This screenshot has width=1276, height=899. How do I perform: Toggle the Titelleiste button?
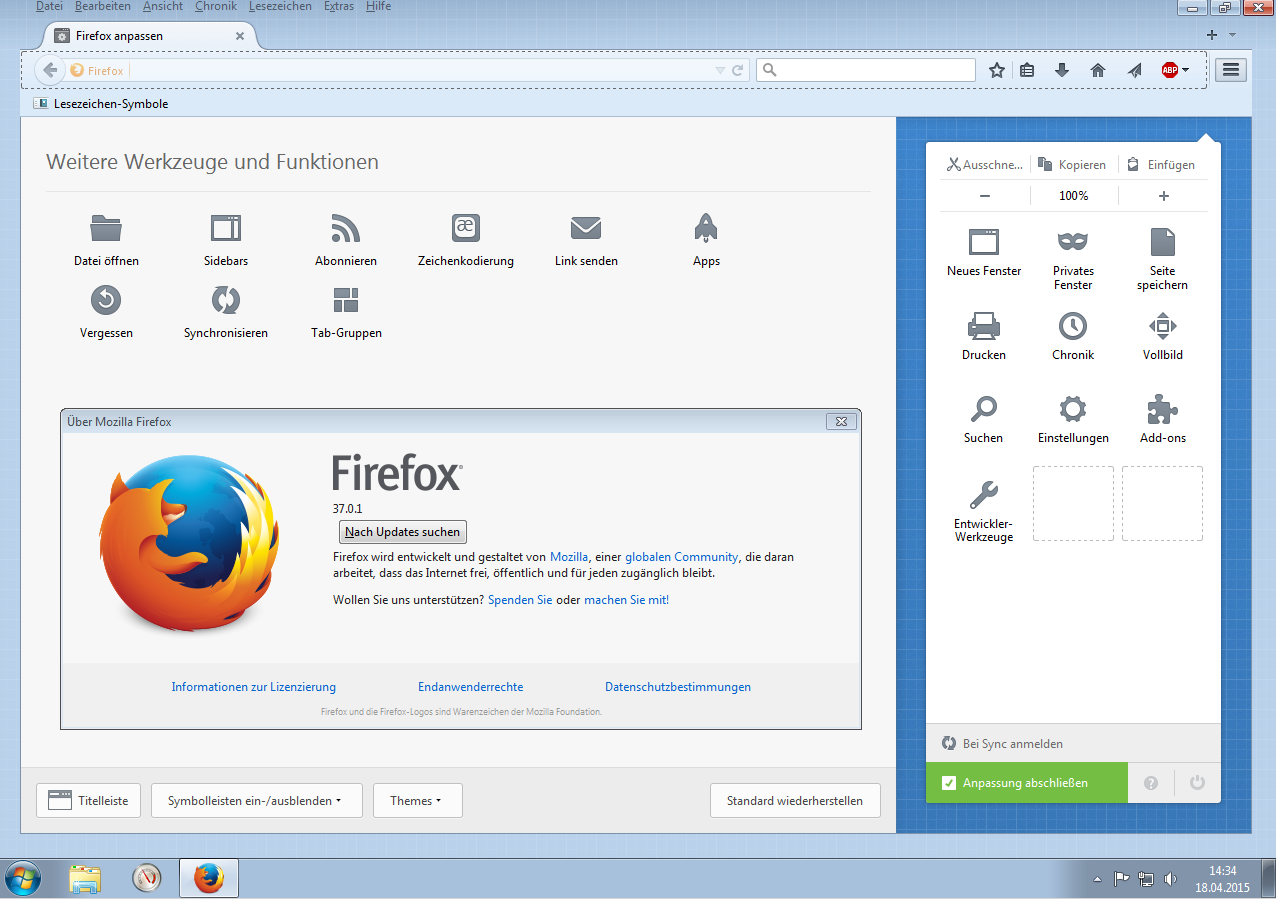click(89, 800)
